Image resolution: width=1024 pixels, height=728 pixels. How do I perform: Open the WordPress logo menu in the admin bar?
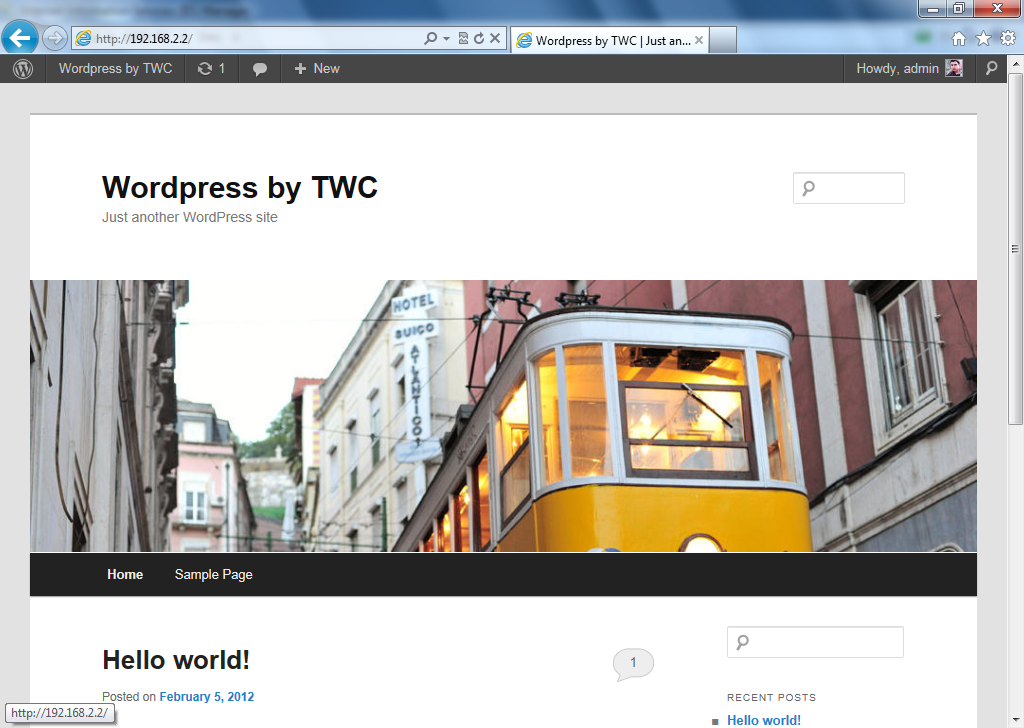tap(23, 69)
